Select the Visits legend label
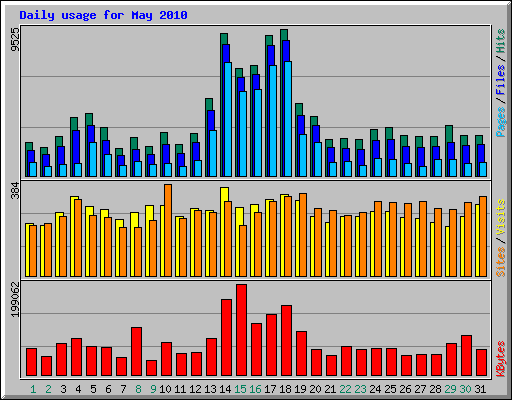Screen dimensions: 512x400 click(x=500, y=217)
